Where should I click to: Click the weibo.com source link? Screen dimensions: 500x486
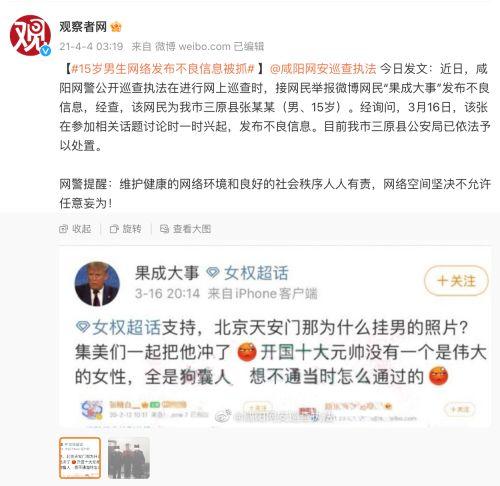205,46
